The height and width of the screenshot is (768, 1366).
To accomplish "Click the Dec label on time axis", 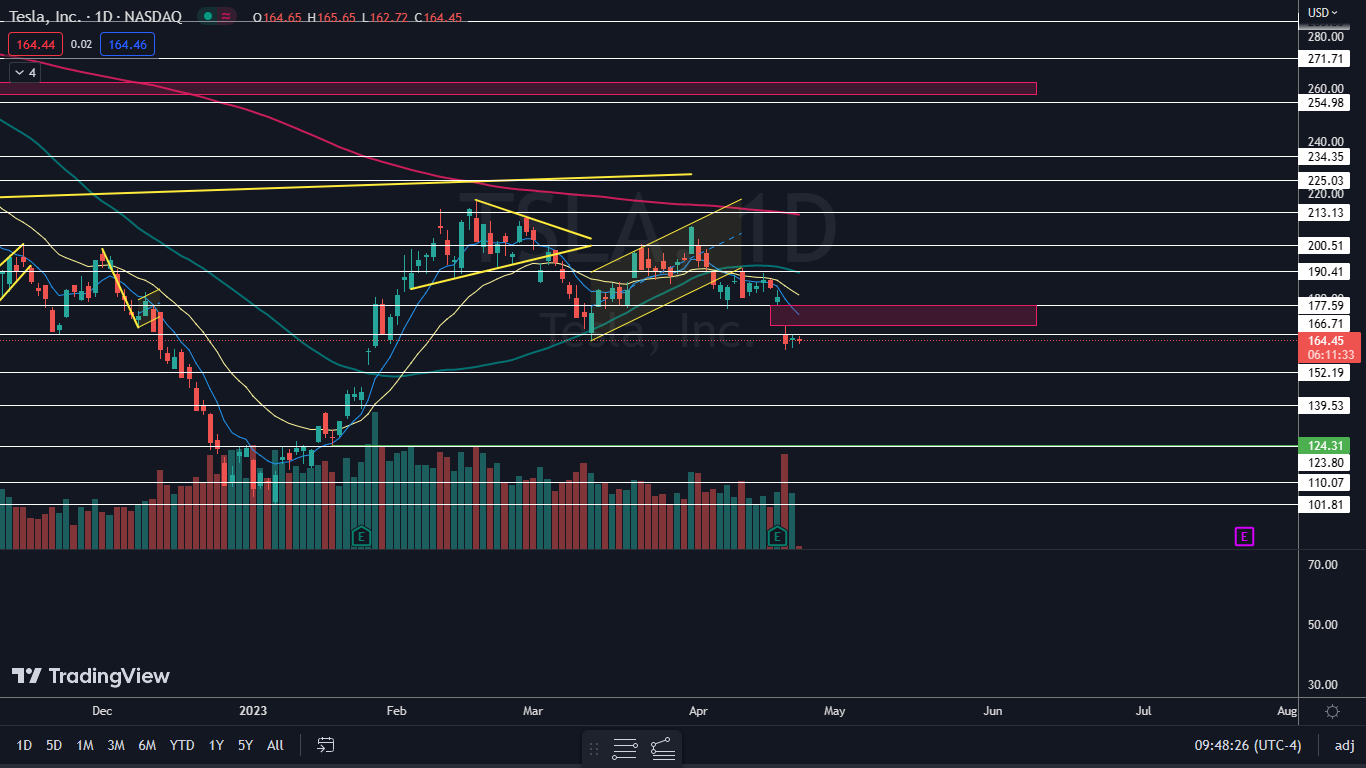I will click(x=102, y=711).
